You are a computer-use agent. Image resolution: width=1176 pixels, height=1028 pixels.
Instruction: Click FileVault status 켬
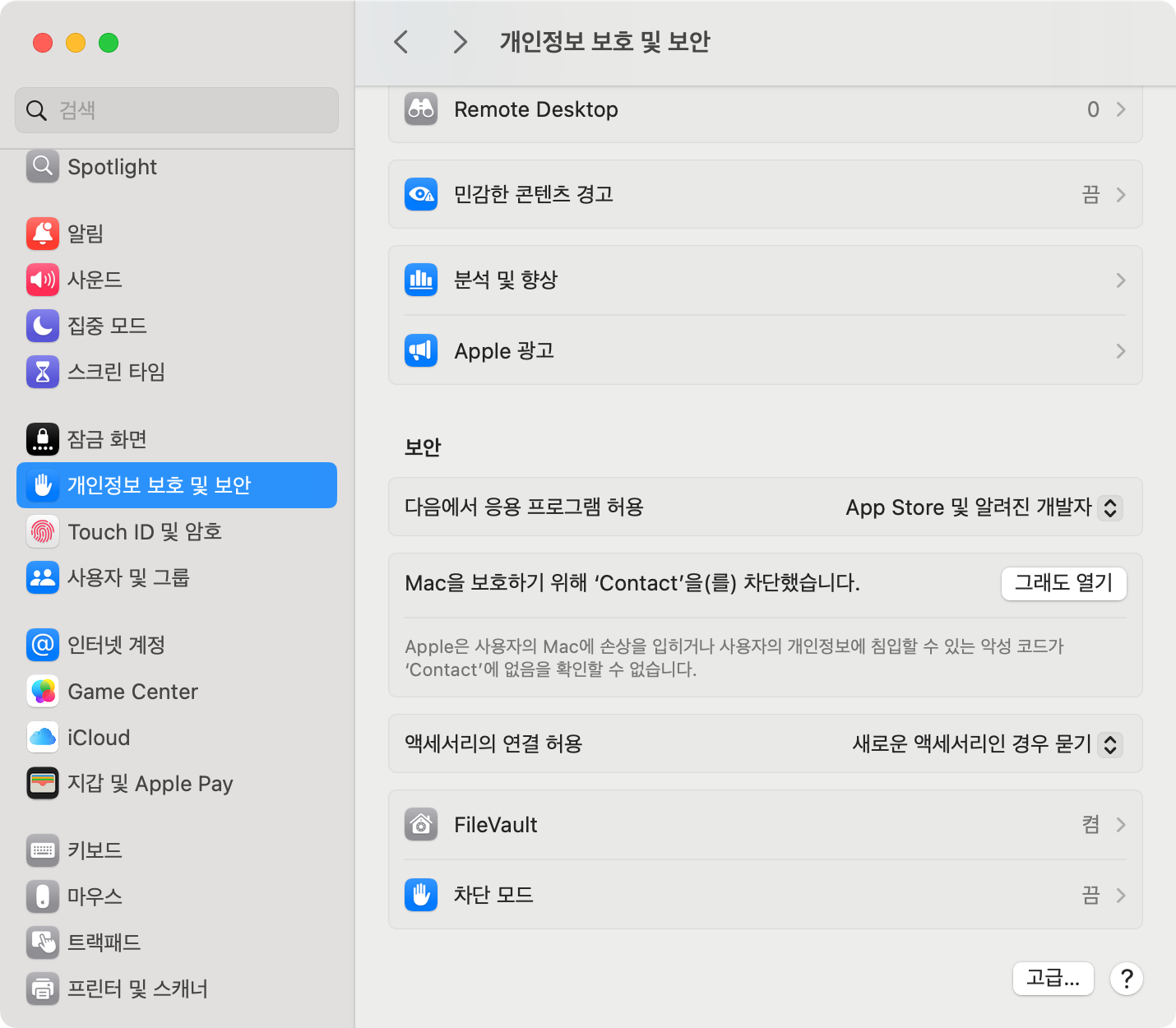tap(1090, 825)
